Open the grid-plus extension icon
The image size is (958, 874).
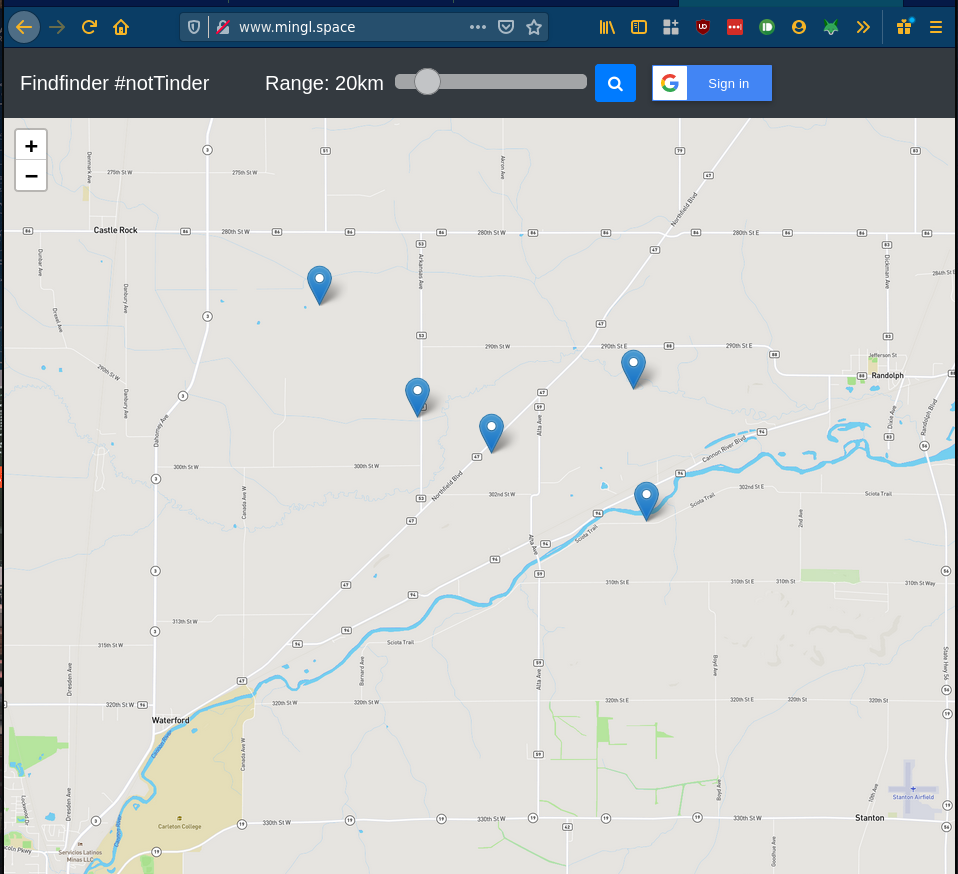[x=671, y=27]
